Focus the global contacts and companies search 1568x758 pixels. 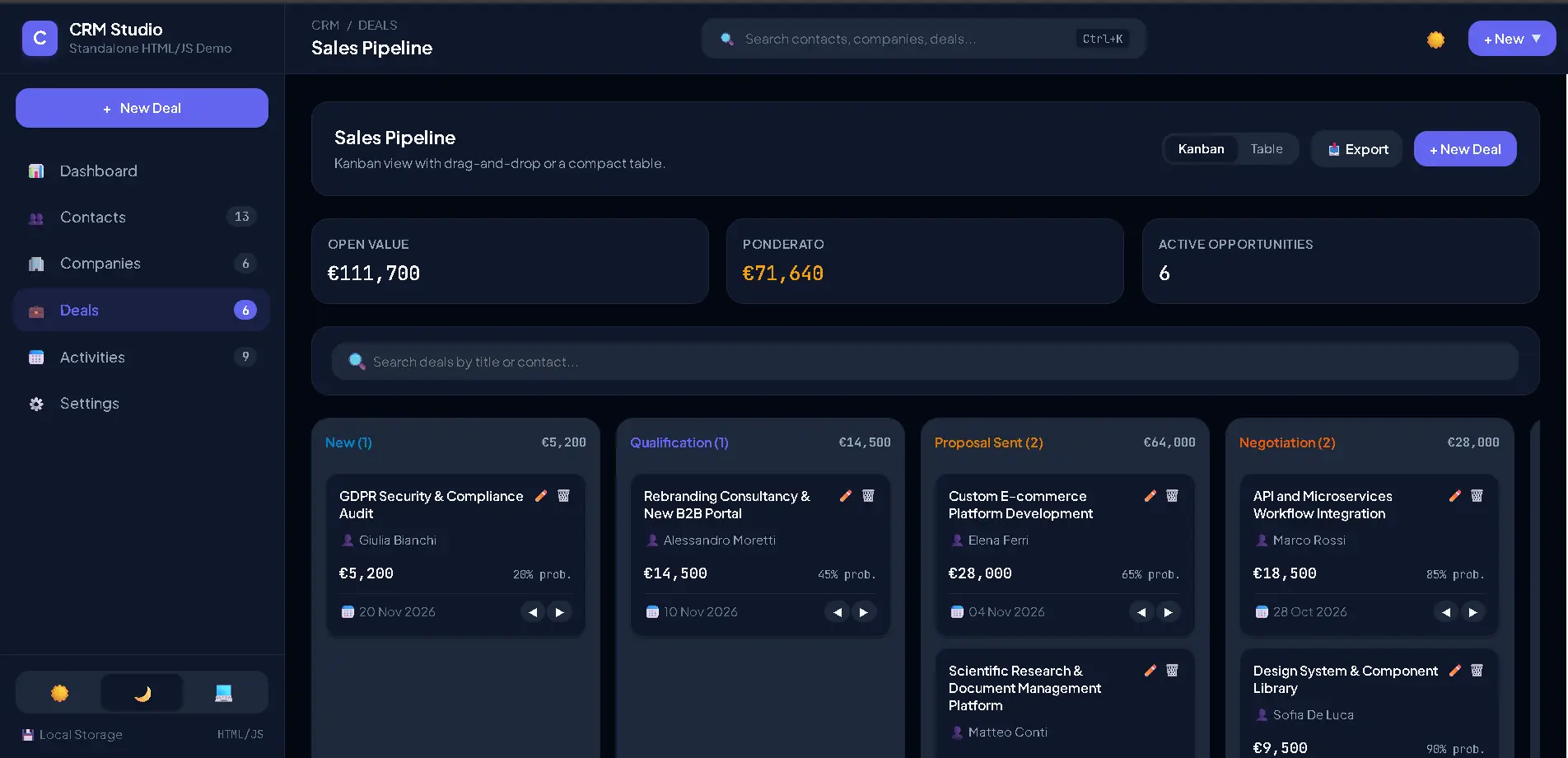click(x=923, y=39)
